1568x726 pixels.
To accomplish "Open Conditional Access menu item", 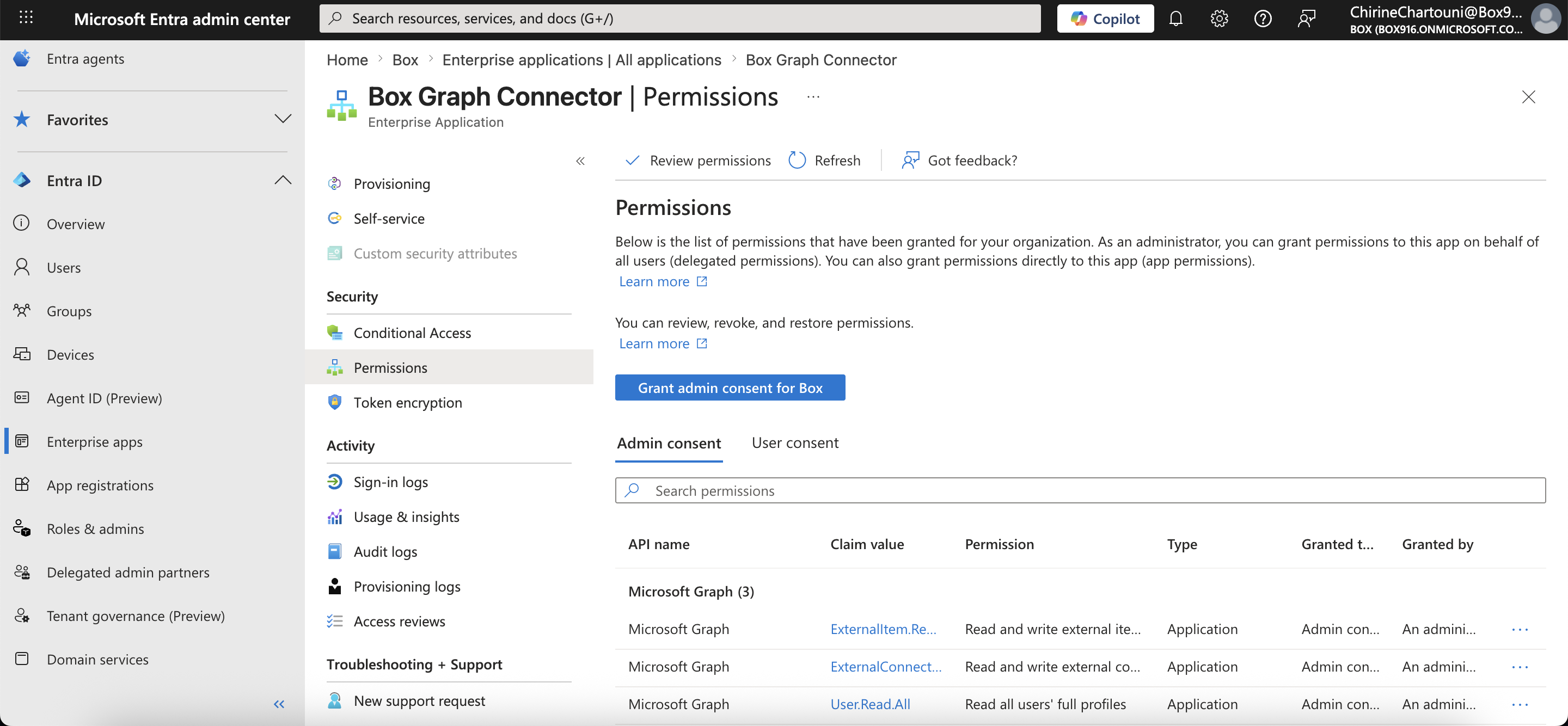I will click(x=412, y=333).
